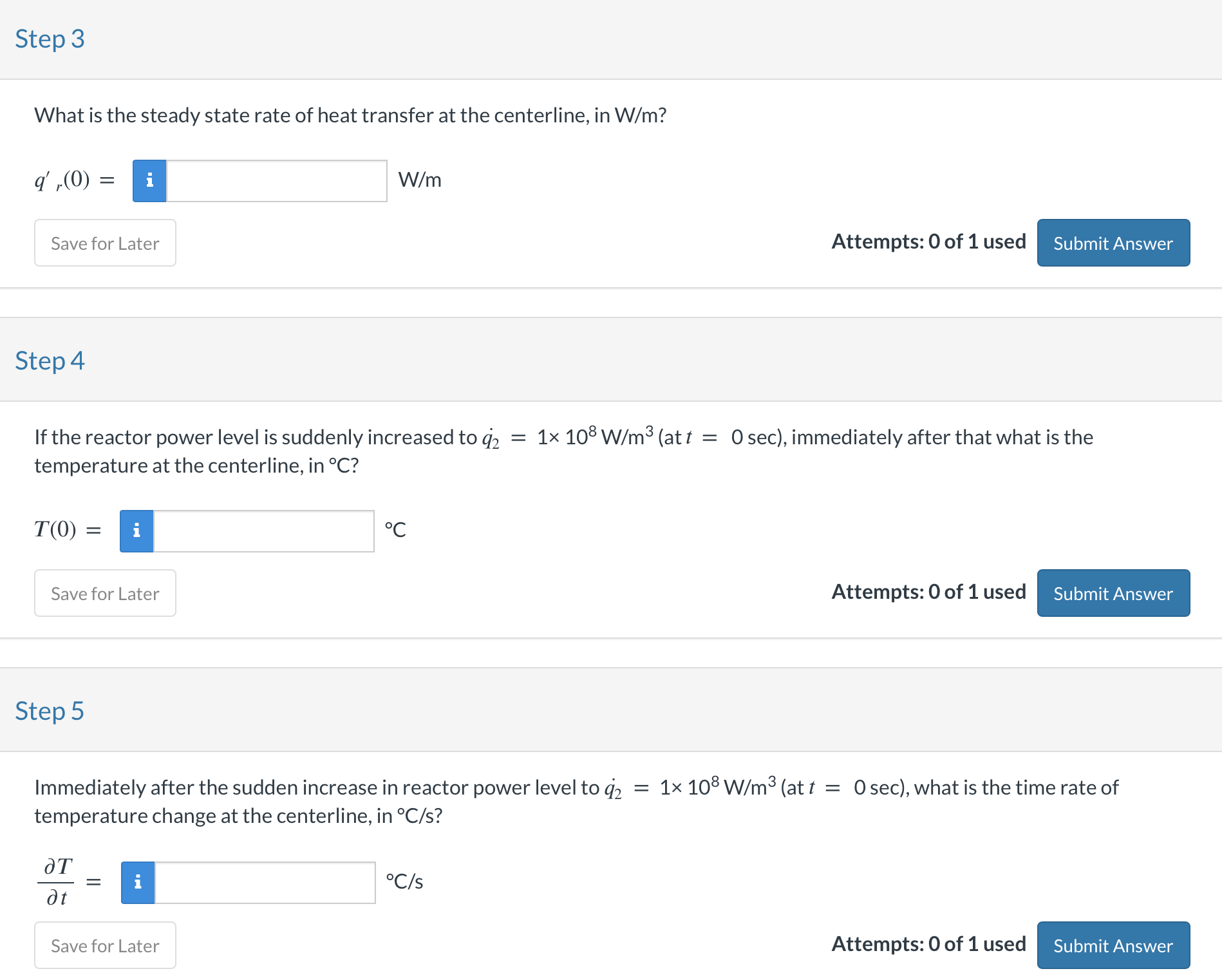1222x980 pixels.
Task: Select the Step 4 heading
Action: [50, 361]
